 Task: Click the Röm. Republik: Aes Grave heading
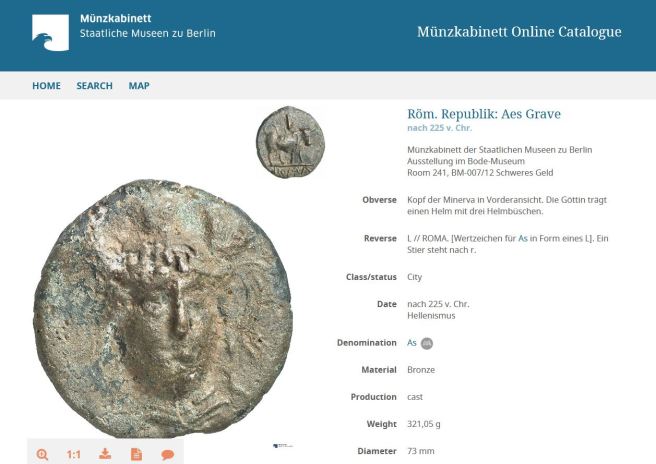pos(484,114)
